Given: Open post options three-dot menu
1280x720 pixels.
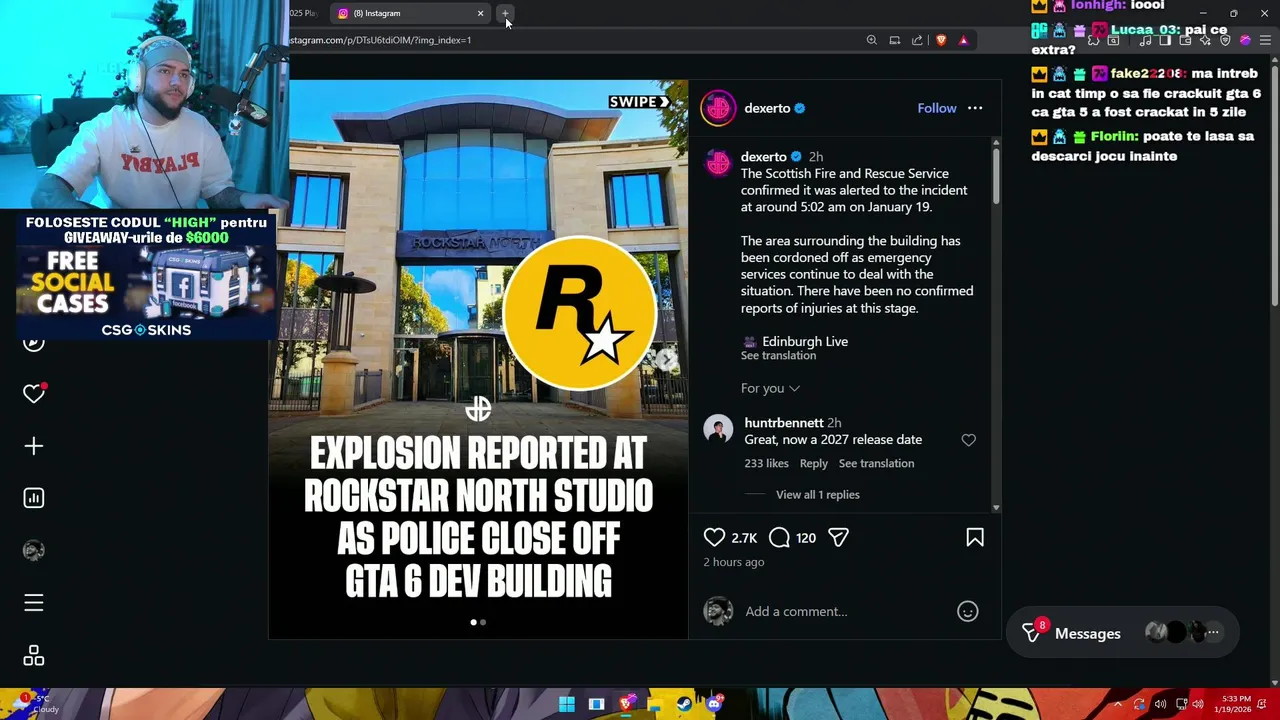Looking at the screenshot, I should click(x=975, y=108).
